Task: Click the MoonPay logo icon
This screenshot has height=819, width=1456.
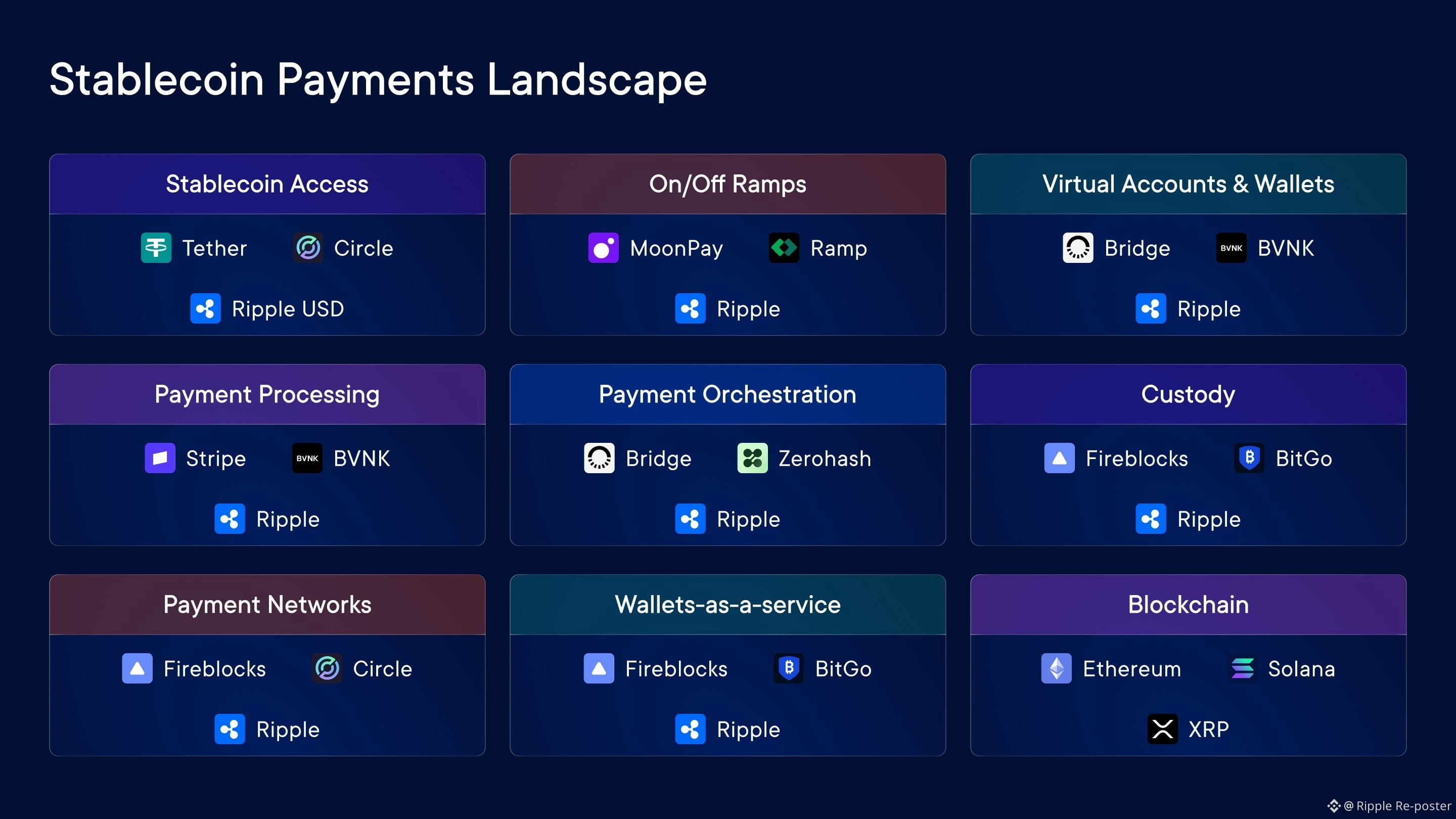Action: coord(603,248)
